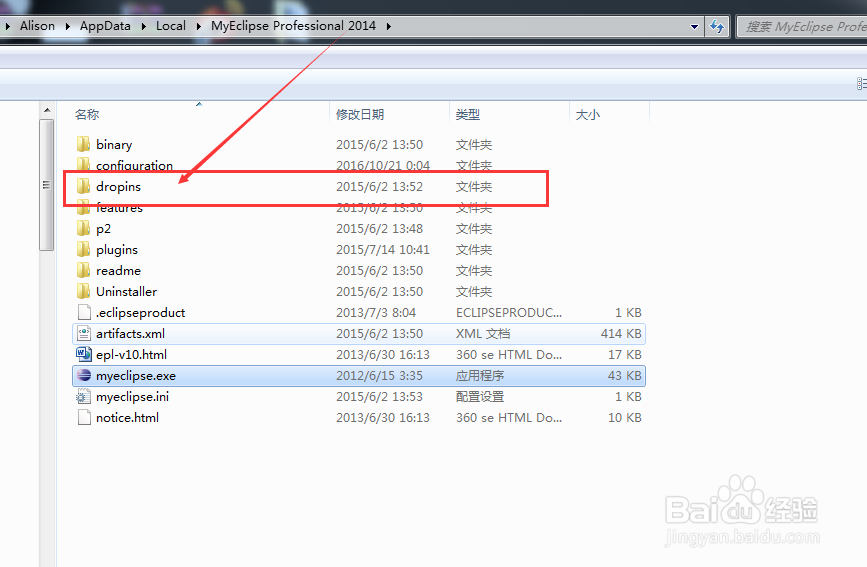Select the file name epl-v10.html

131,355
